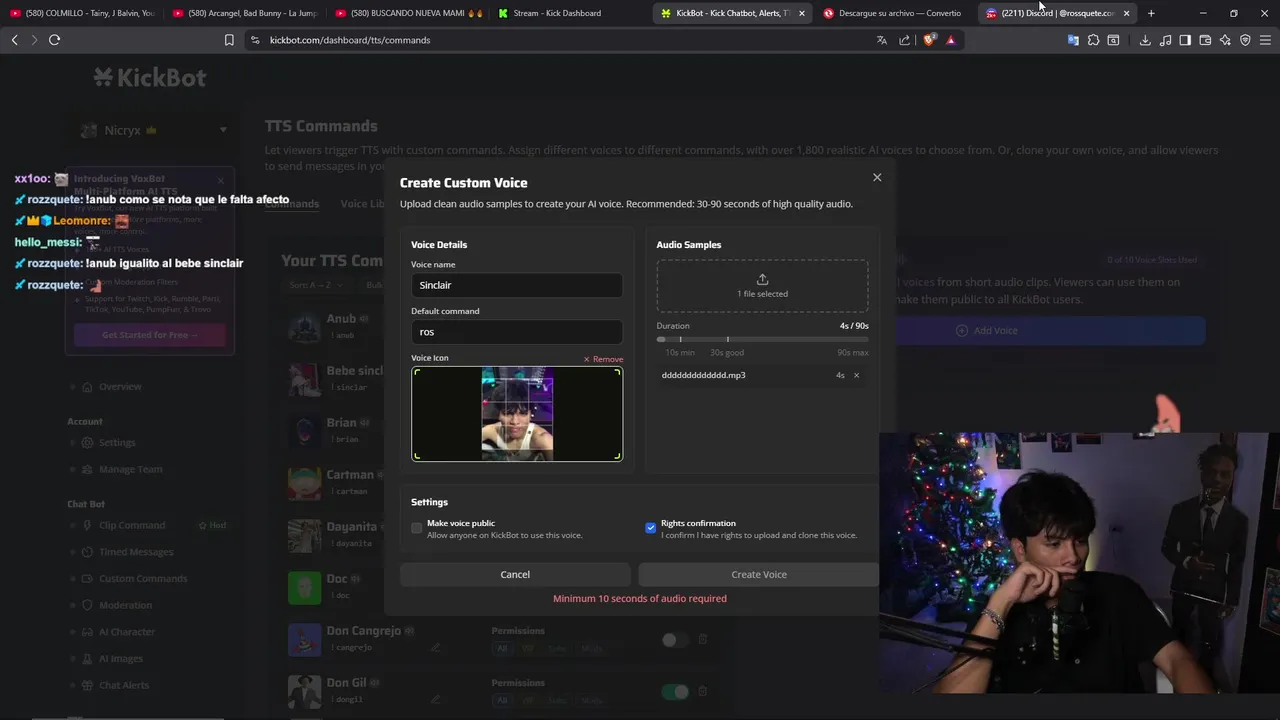Open Manage Team in the sidebar
1280x720 pixels.
[x=130, y=470]
